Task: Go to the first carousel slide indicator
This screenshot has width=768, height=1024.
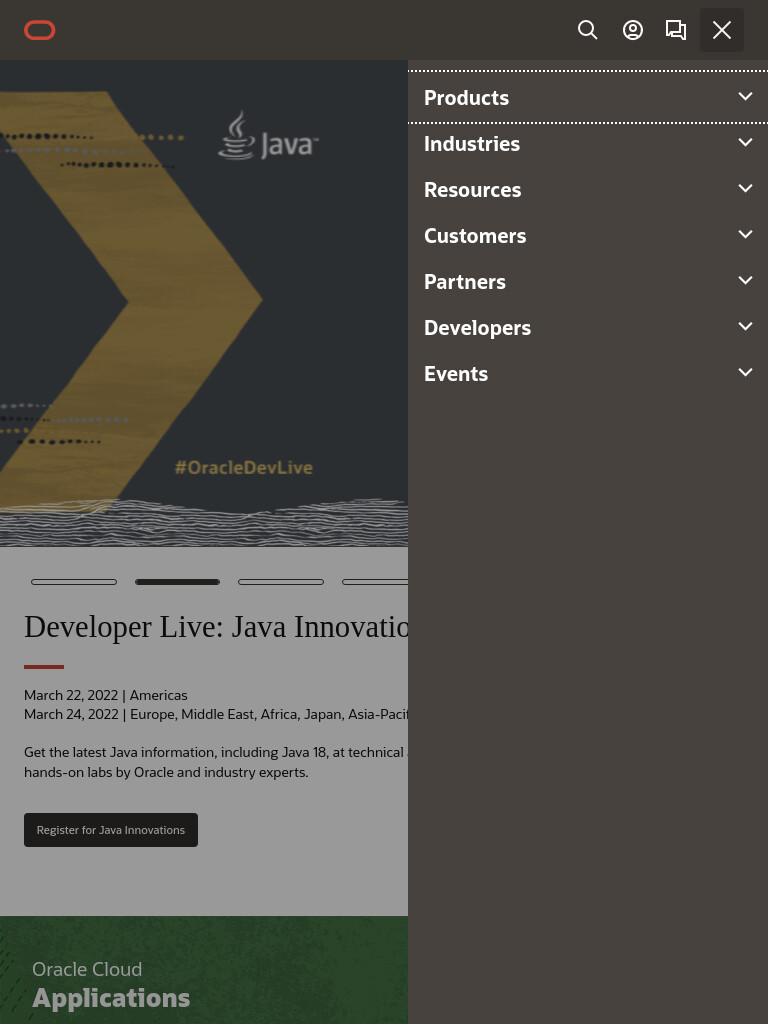Action: click(x=74, y=582)
